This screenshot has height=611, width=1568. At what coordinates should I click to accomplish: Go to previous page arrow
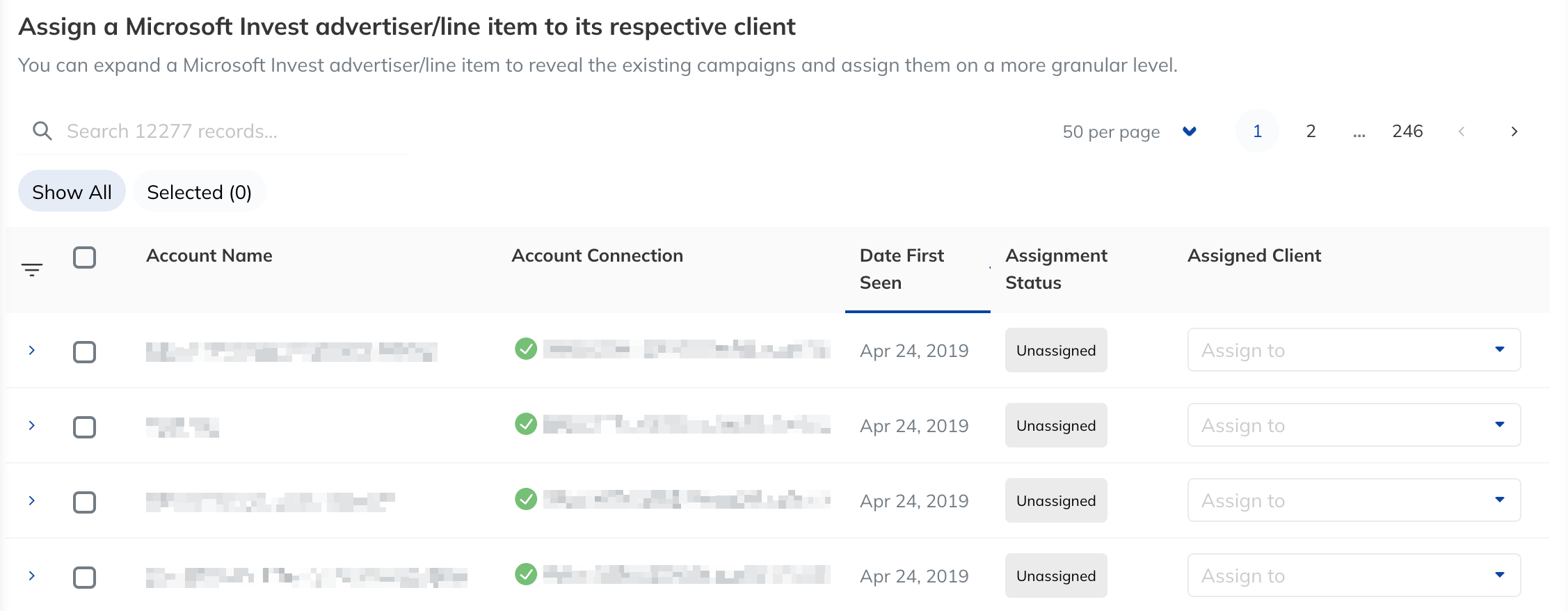click(x=1462, y=132)
